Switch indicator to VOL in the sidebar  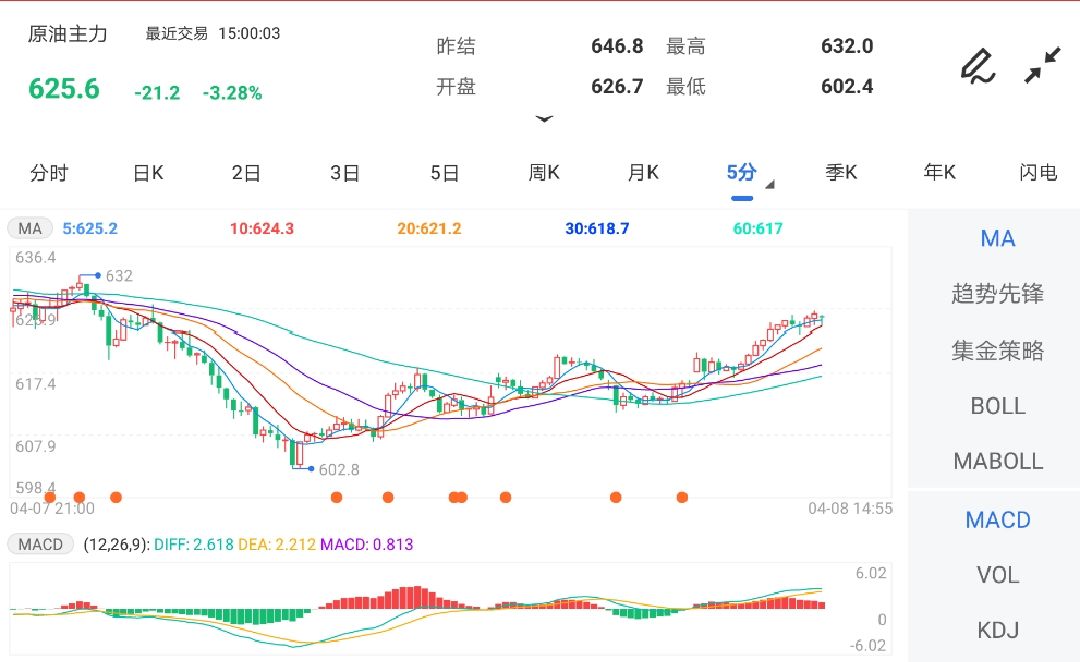click(x=994, y=575)
